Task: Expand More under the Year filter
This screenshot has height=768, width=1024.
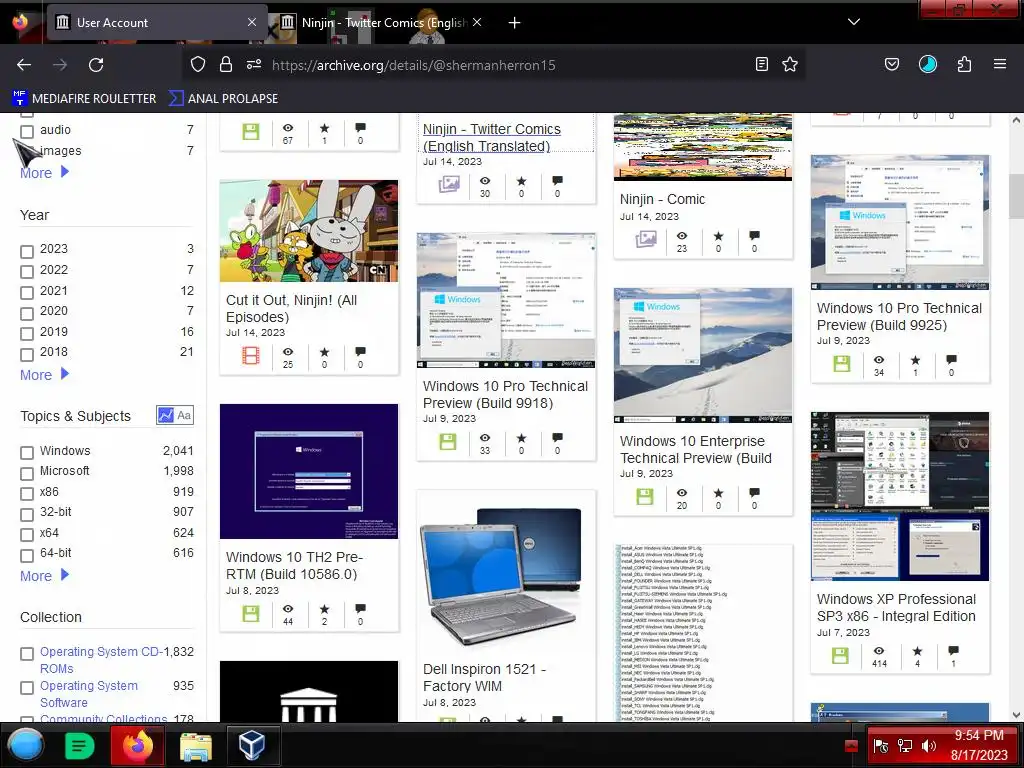Action: pos(44,375)
